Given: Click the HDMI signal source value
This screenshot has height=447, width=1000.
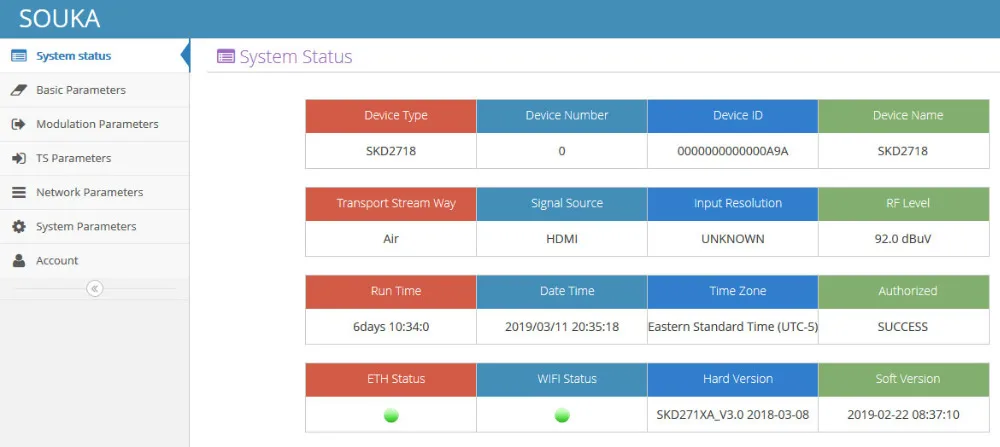Looking at the screenshot, I should 562,239.
